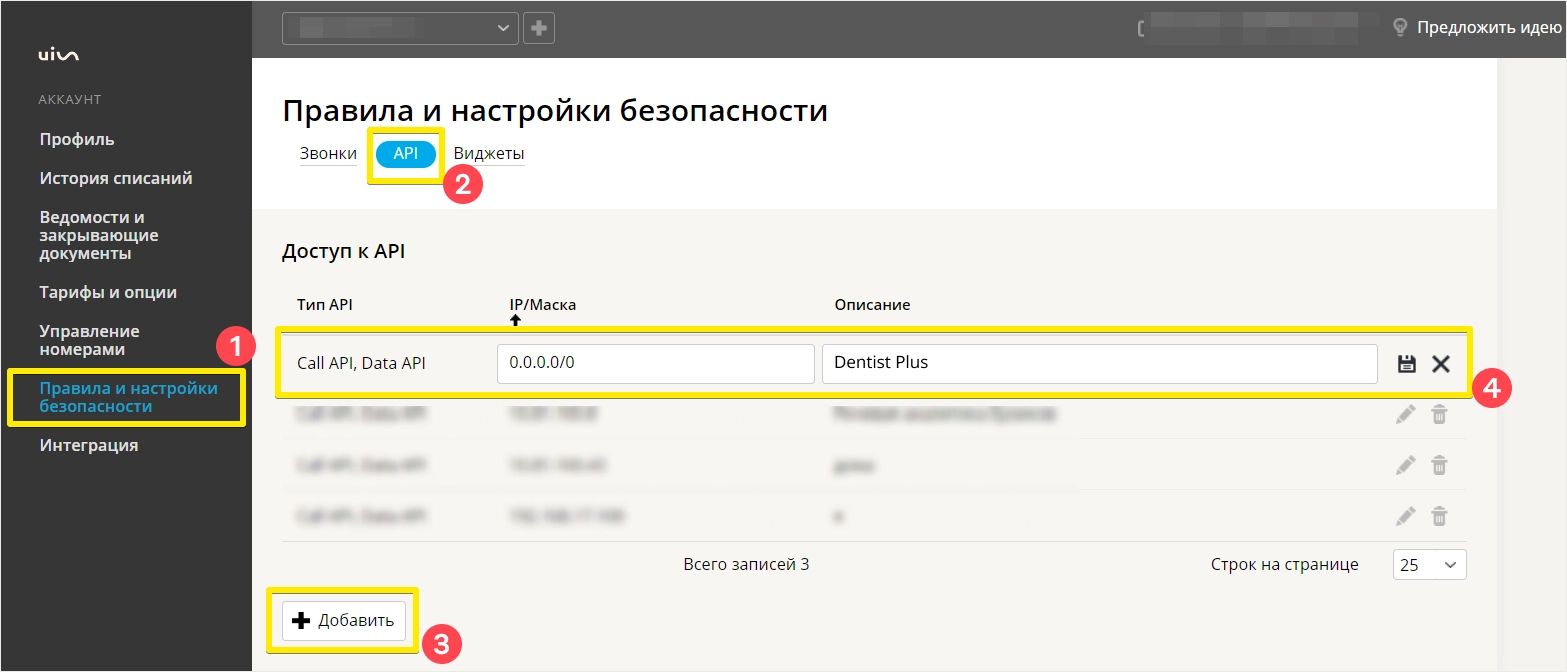Image resolution: width=1567 pixels, height=672 pixels.
Task: Open Интеграция in the sidebar
Action: point(89,445)
